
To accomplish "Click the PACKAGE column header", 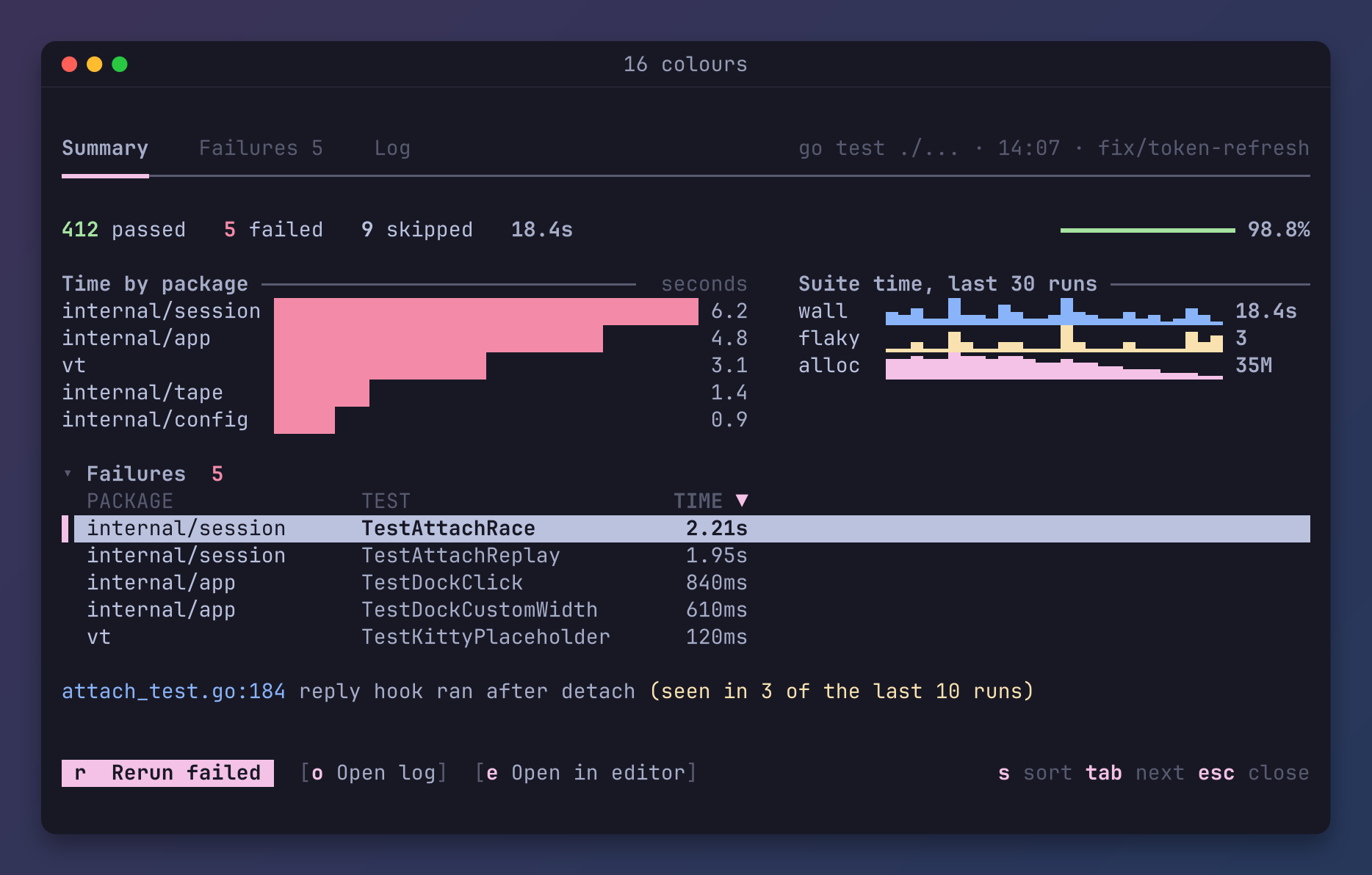I will 130,501.
